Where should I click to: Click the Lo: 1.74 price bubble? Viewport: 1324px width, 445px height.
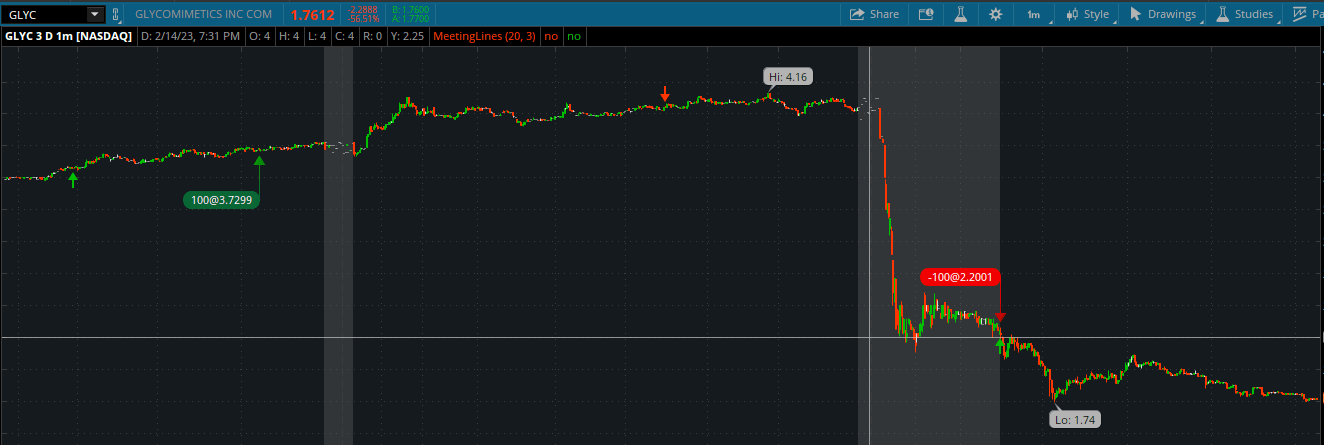(x=1076, y=420)
